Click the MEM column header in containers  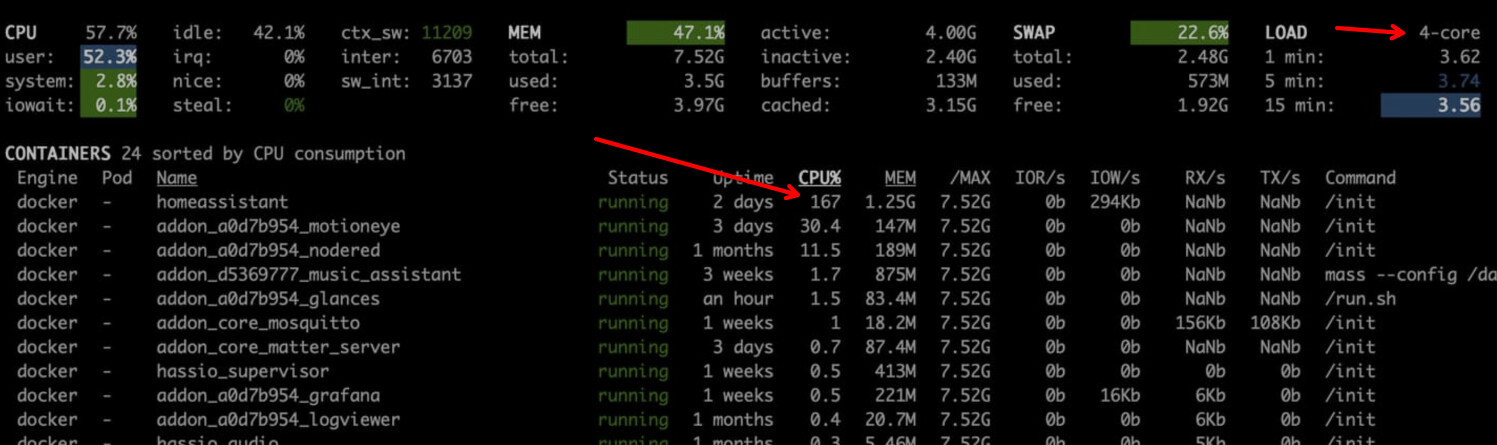[x=900, y=178]
